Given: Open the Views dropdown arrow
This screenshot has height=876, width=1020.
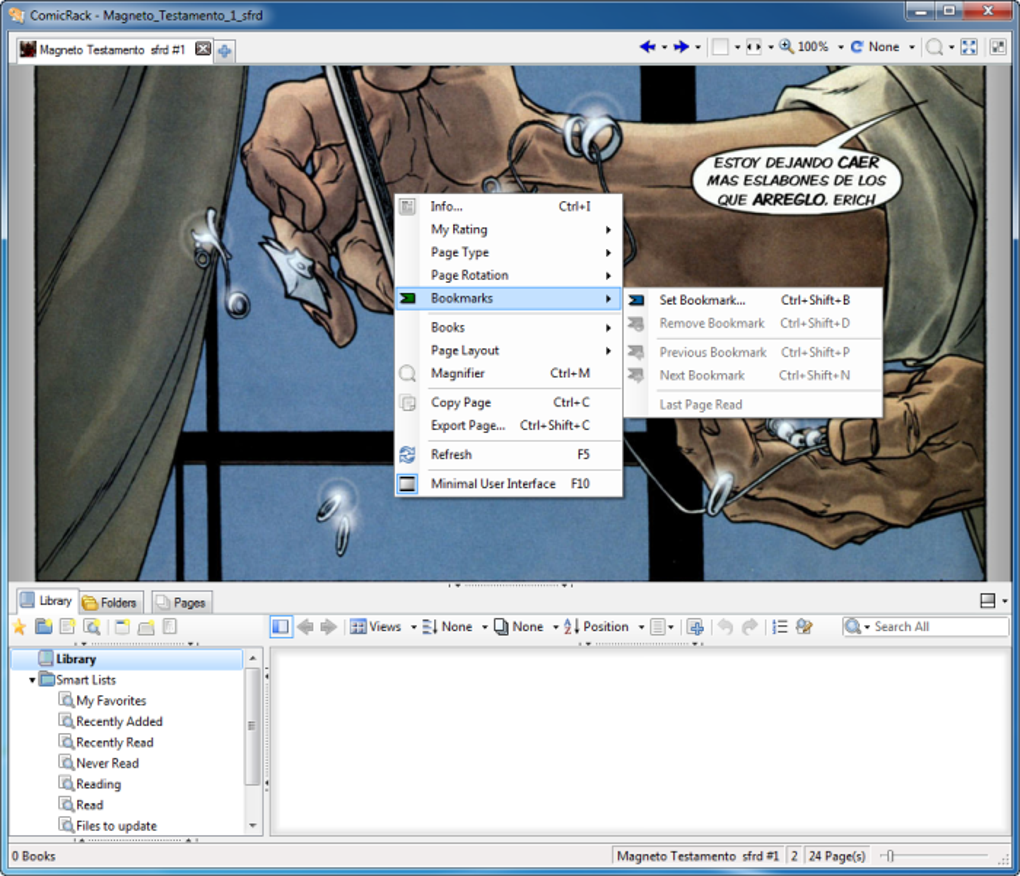Looking at the screenshot, I should tap(414, 628).
